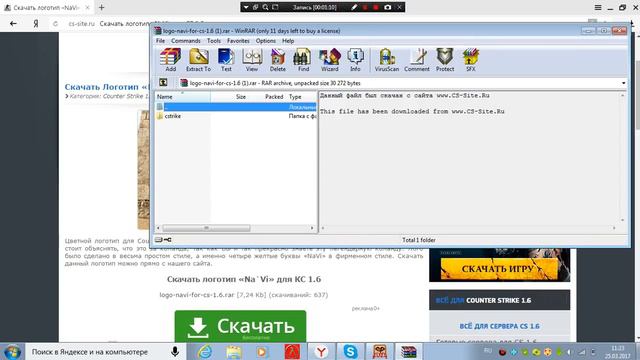Switch to WinRAR on taskbar
This screenshot has height=360, width=640.
pos(408,351)
